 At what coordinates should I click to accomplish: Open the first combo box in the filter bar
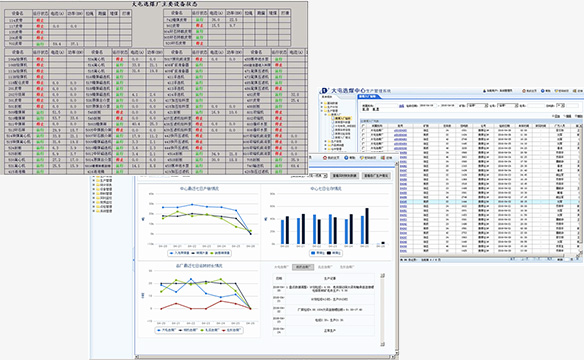click(x=478, y=106)
